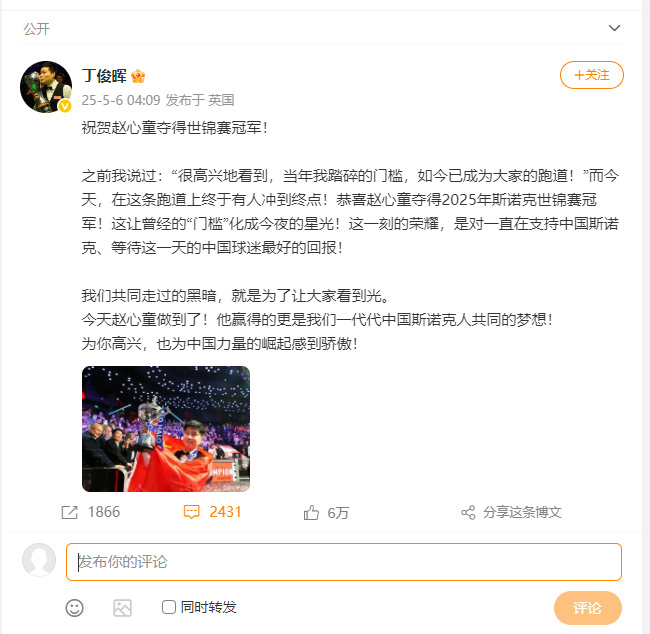Focus the 发布你的评论 comment field
Image resolution: width=650 pixels, height=634 pixels.
pos(344,562)
